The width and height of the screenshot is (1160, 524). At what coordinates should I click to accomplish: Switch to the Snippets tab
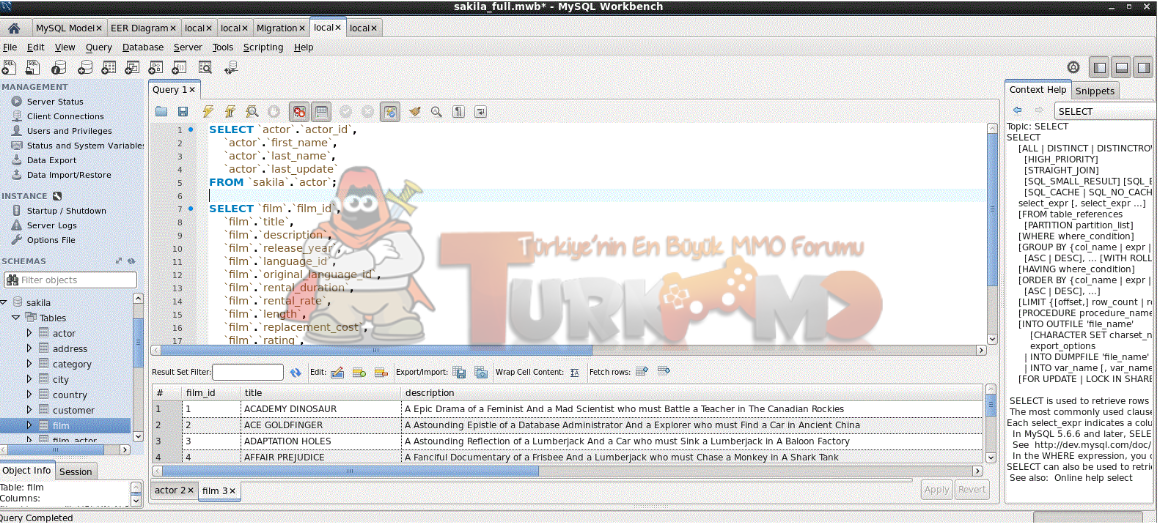(x=1095, y=90)
